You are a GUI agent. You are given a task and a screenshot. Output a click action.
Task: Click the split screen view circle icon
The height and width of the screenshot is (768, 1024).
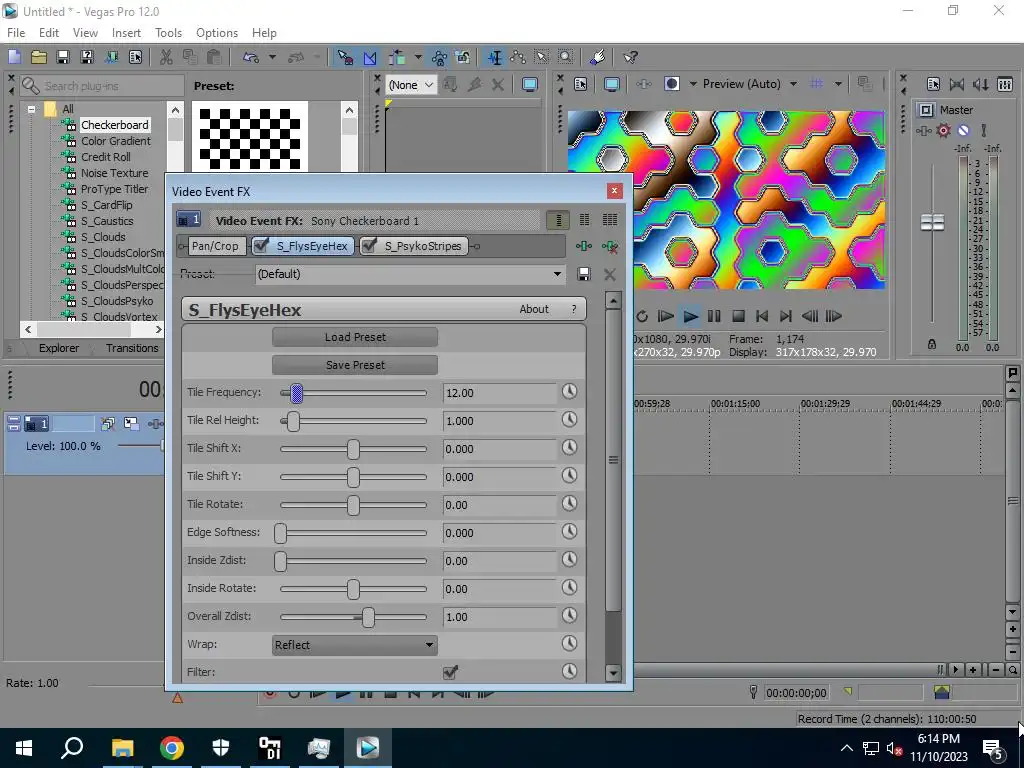click(672, 84)
